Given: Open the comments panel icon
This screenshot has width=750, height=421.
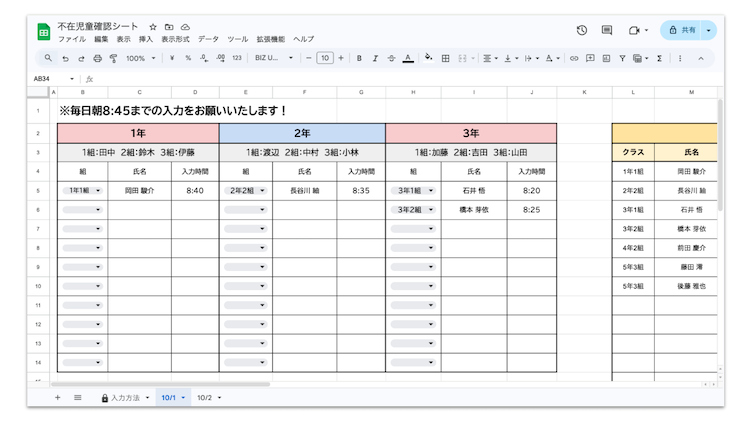Looking at the screenshot, I should coord(607,30).
